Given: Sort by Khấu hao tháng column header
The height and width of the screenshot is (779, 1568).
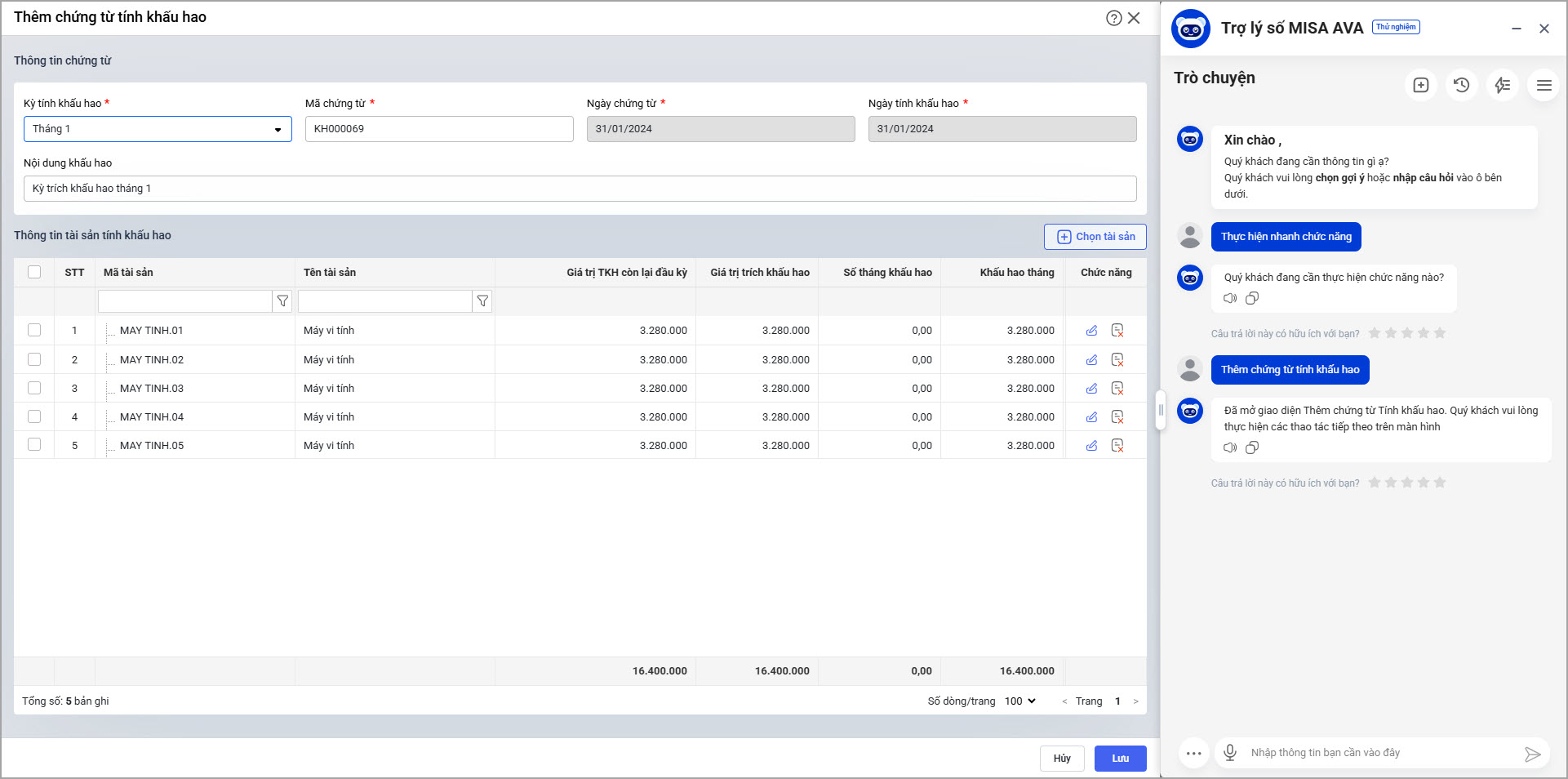Looking at the screenshot, I should [1016, 273].
